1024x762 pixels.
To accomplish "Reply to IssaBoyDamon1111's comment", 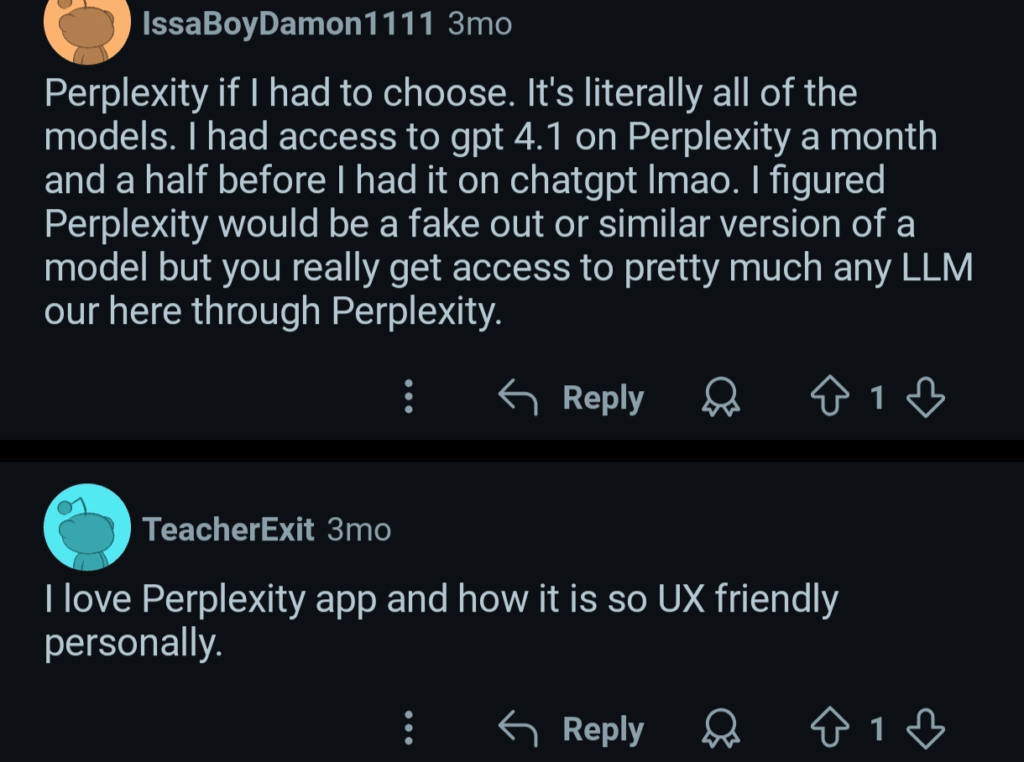I will coord(603,398).
